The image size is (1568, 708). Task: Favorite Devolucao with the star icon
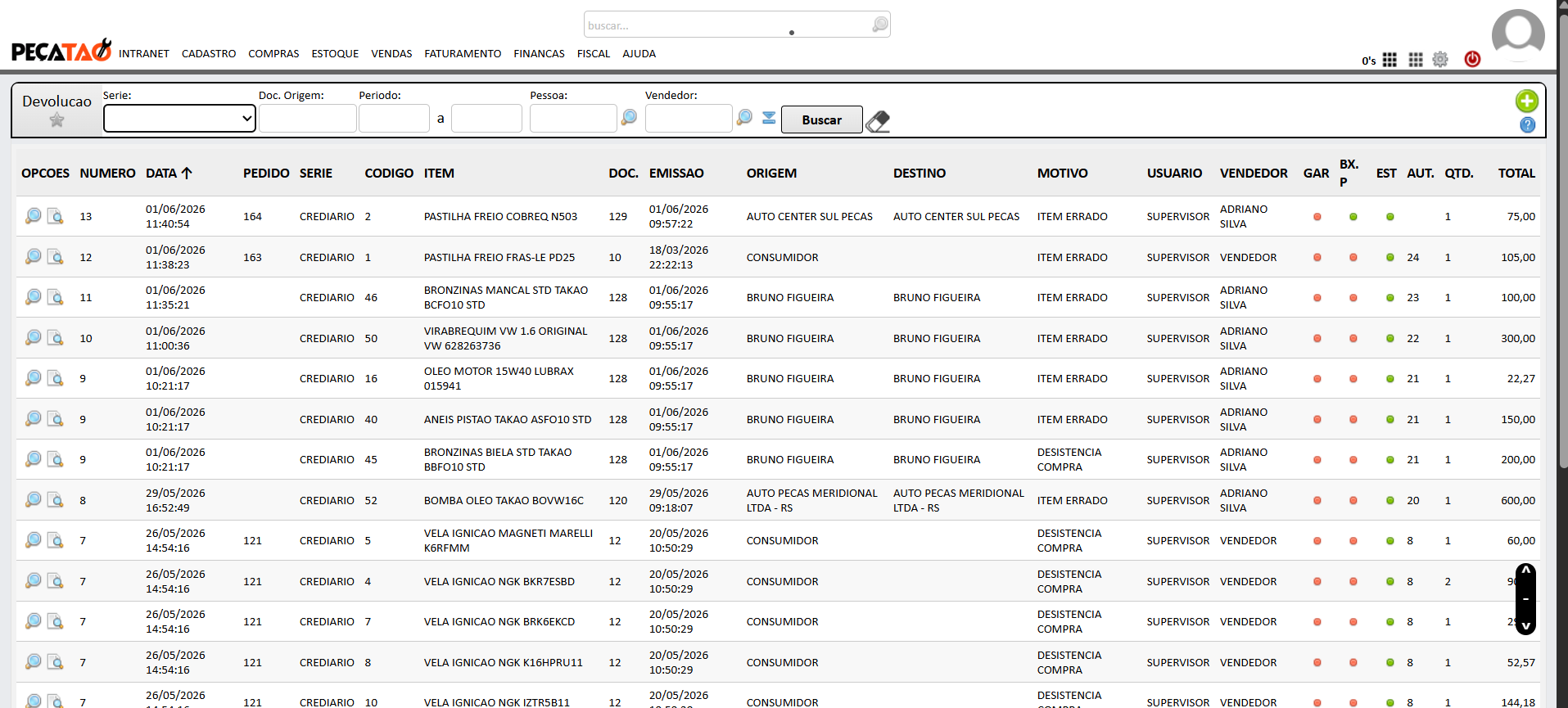coord(56,120)
